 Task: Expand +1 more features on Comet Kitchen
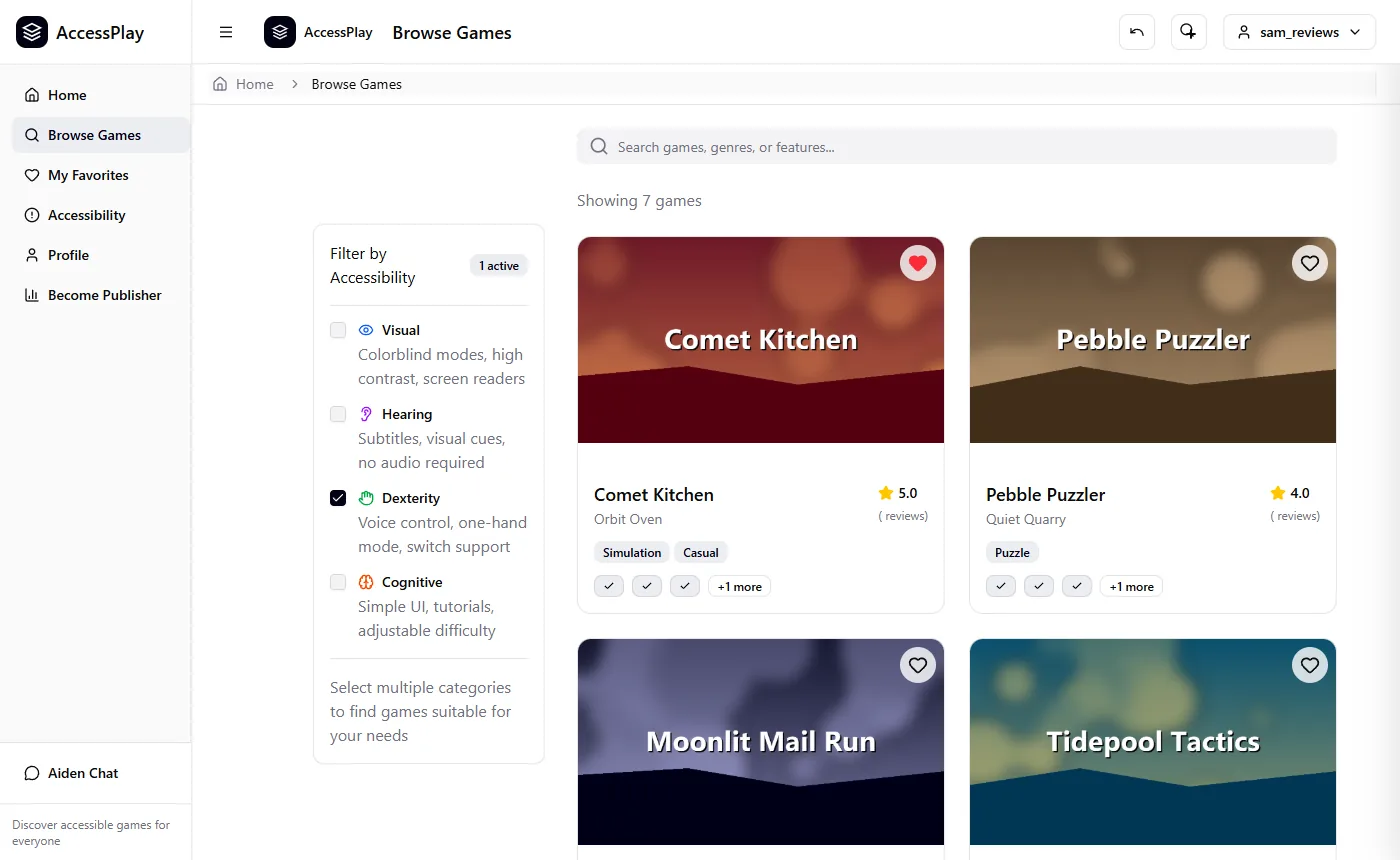coord(740,587)
